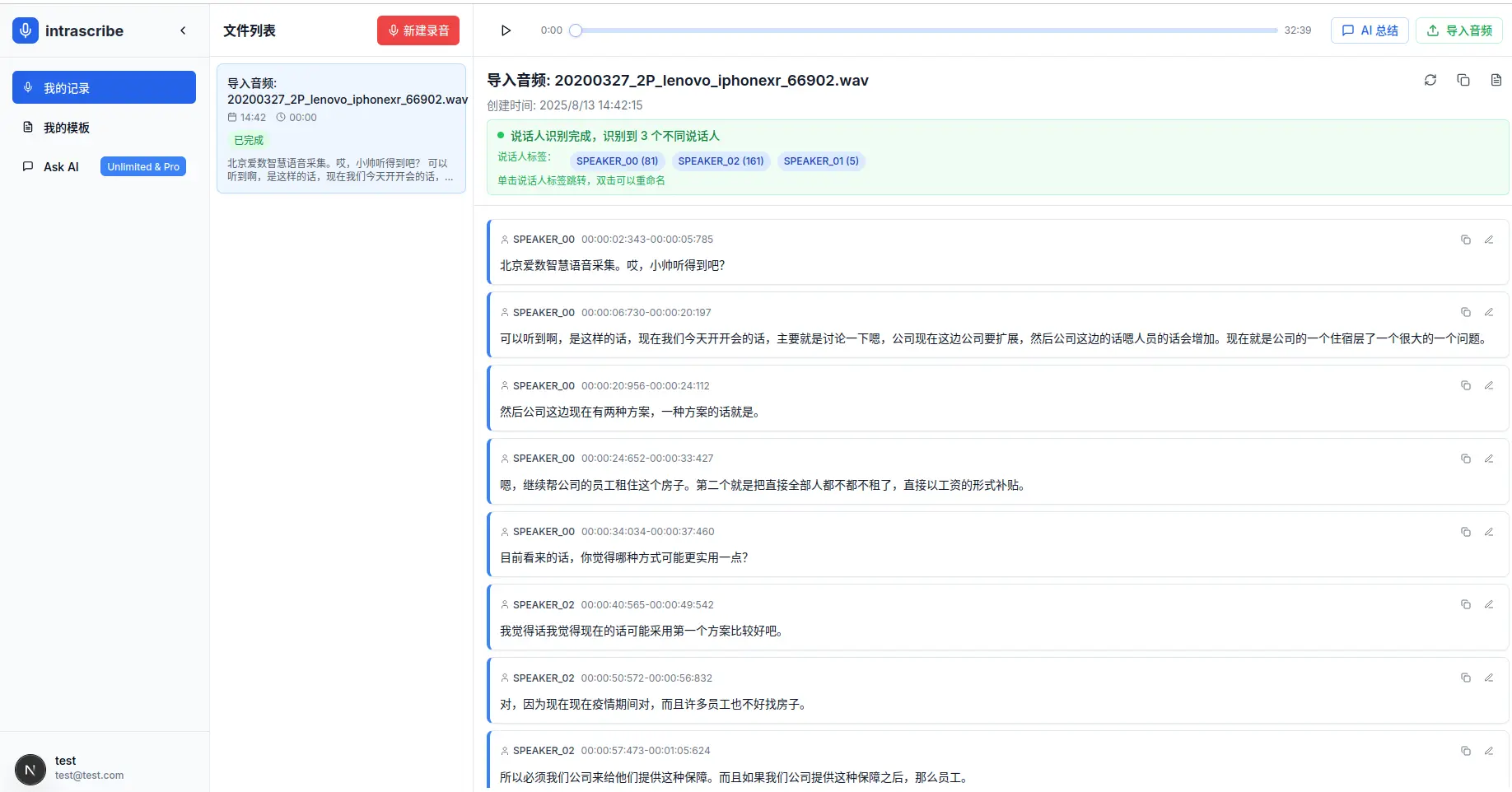
Task: Edit the segment starting 嗯，继续帮公司的员工
Action: 1489,459
